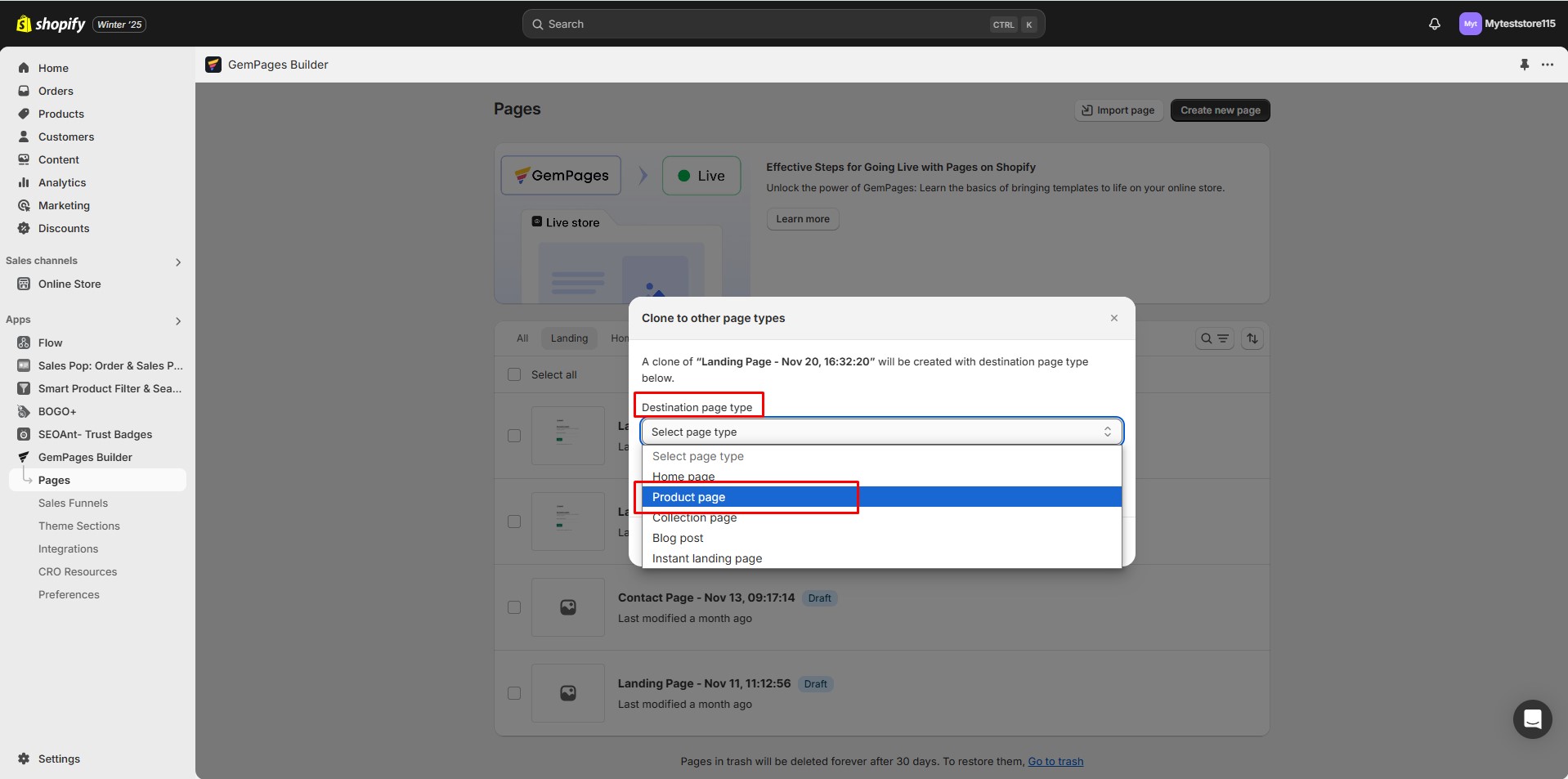The width and height of the screenshot is (1568, 779).
Task: Open the Myteststore115 account avatar
Action: click(1470, 24)
